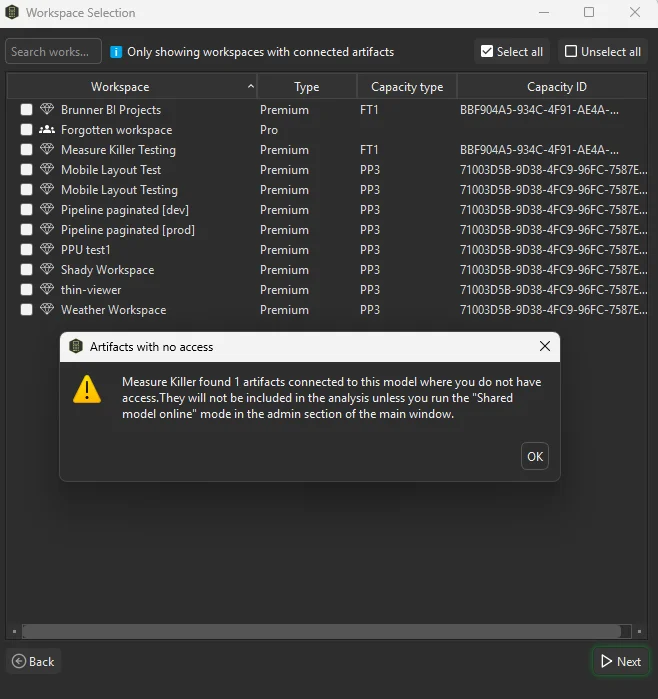Tick the checkbox for Forgotten workspace

(x=26, y=129)
